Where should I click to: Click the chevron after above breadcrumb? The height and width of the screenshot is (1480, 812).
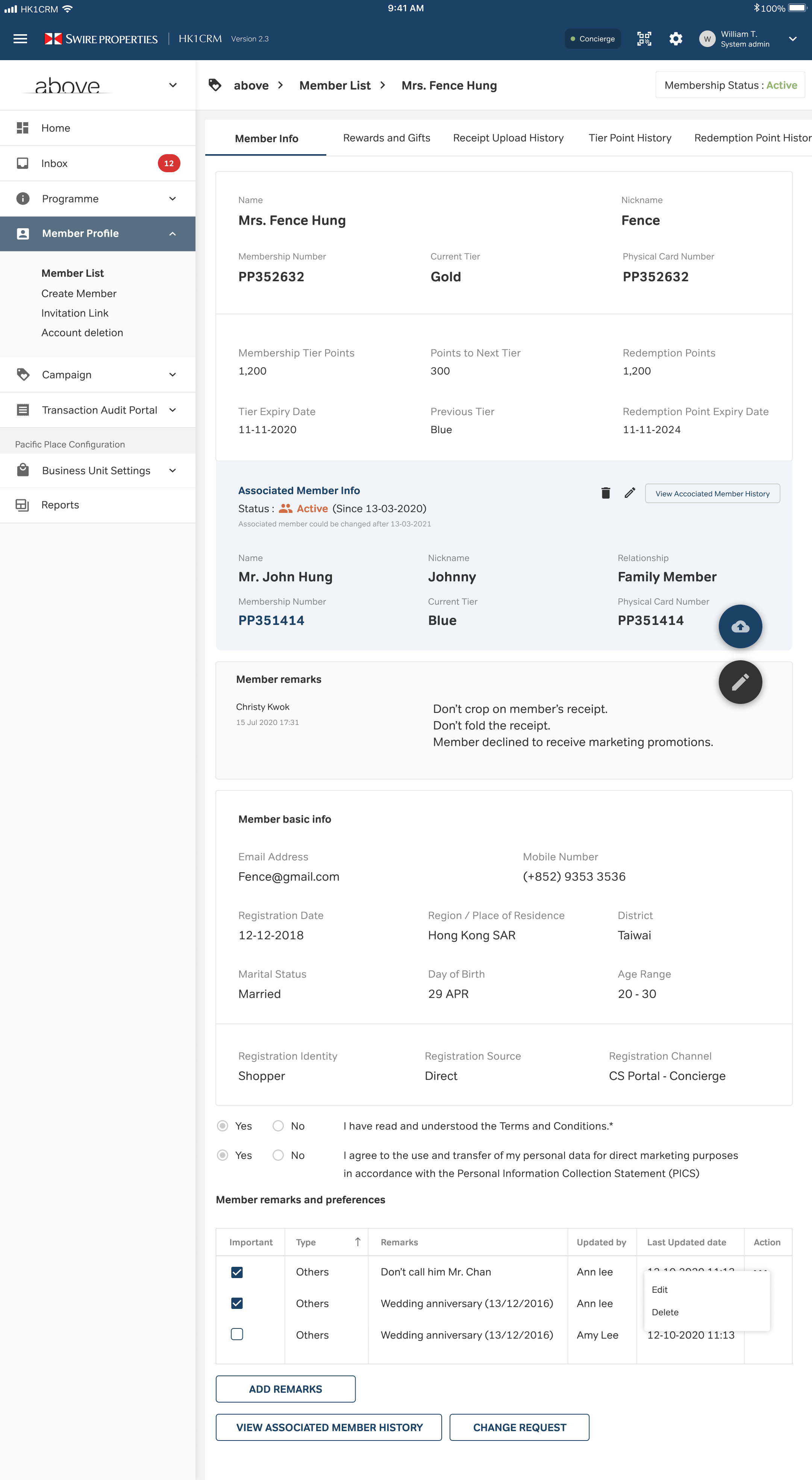pos(280,85)
